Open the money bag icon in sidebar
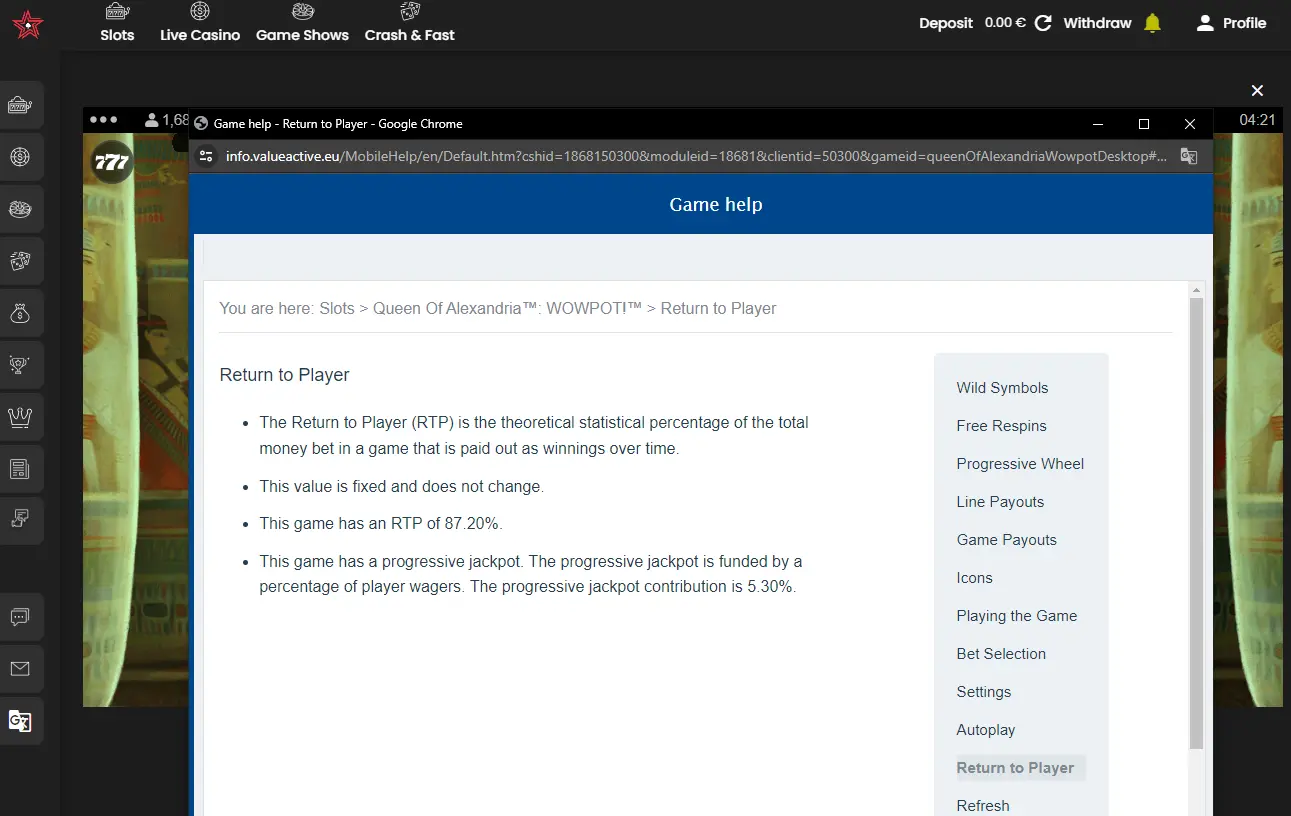The width and height of the screenshot is (1291, 816). (x=20, y=313)
